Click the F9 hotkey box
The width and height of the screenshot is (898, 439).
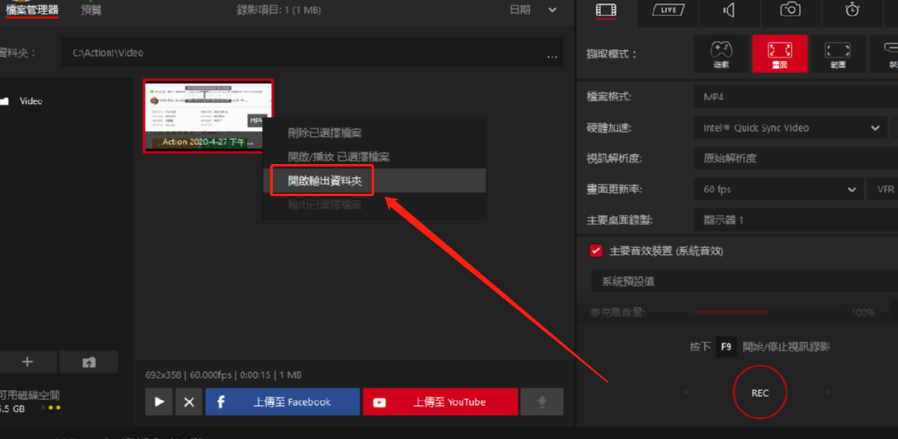point(726,347)
